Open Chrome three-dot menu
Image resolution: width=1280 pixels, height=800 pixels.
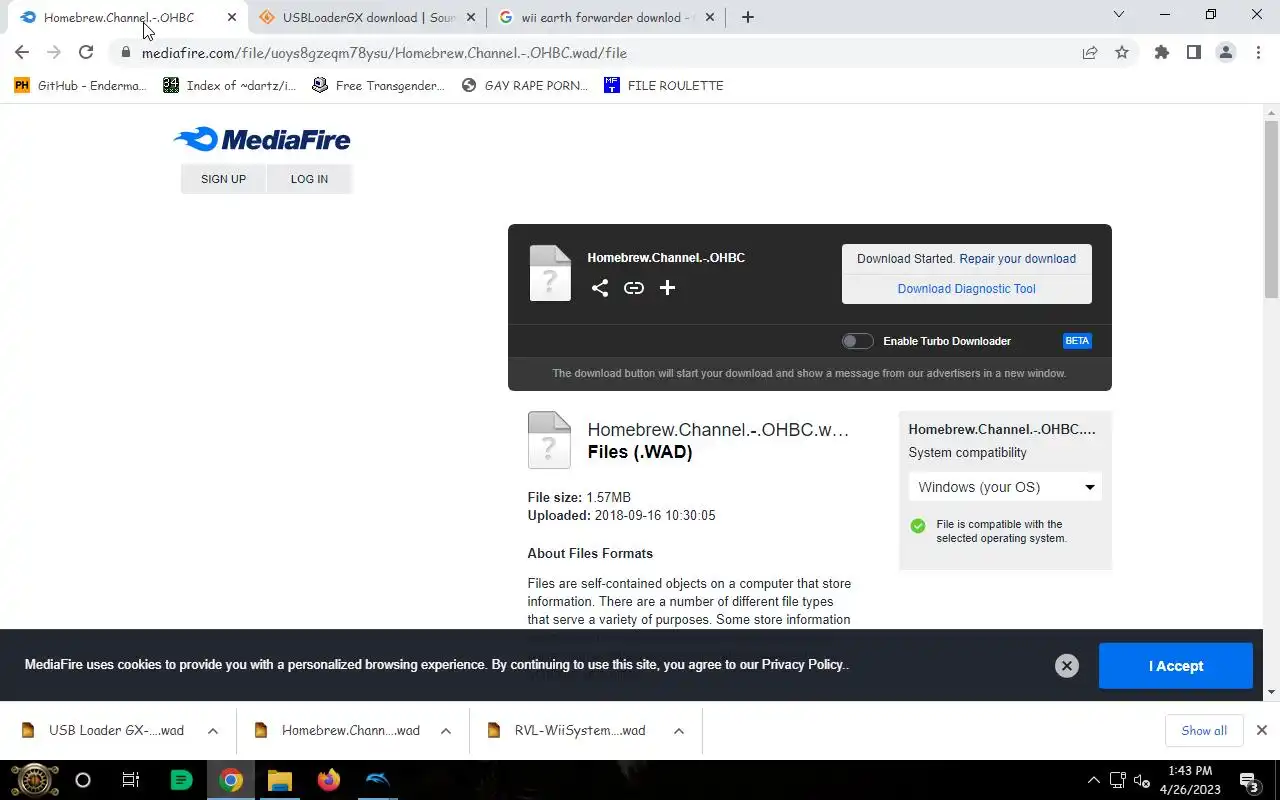(1258, 53)
